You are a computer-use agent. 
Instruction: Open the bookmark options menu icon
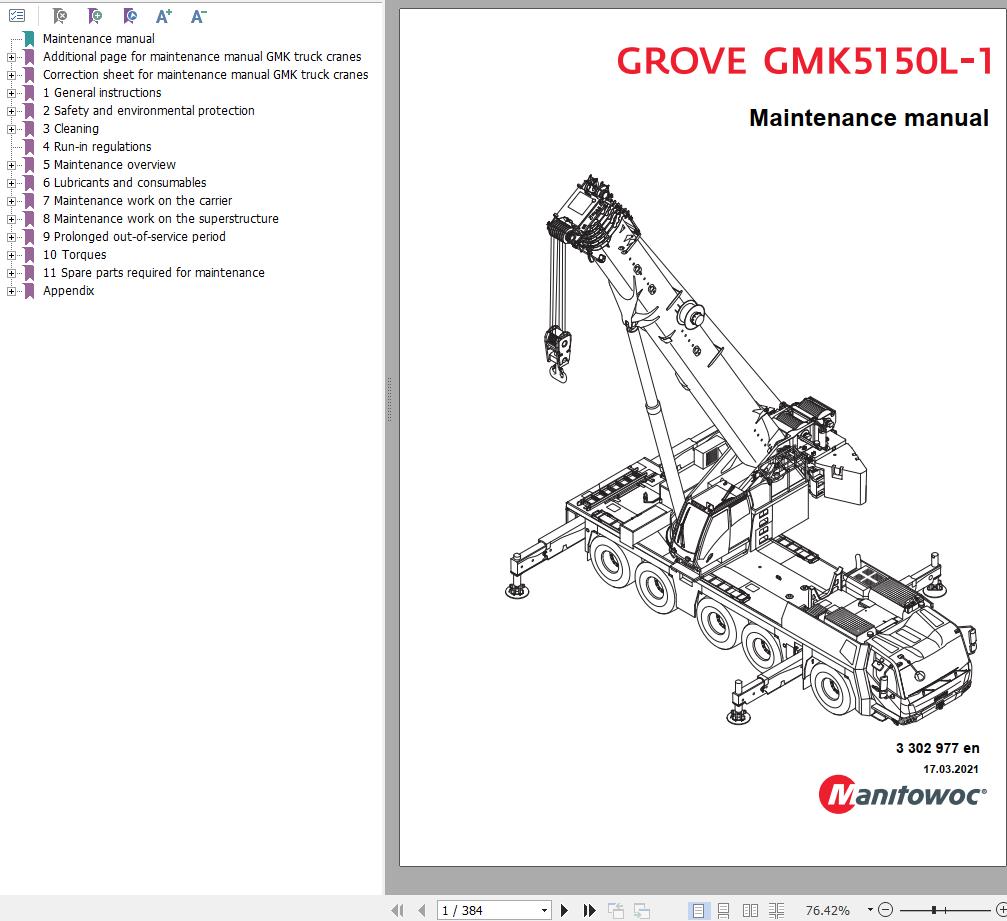pos(17,15)
